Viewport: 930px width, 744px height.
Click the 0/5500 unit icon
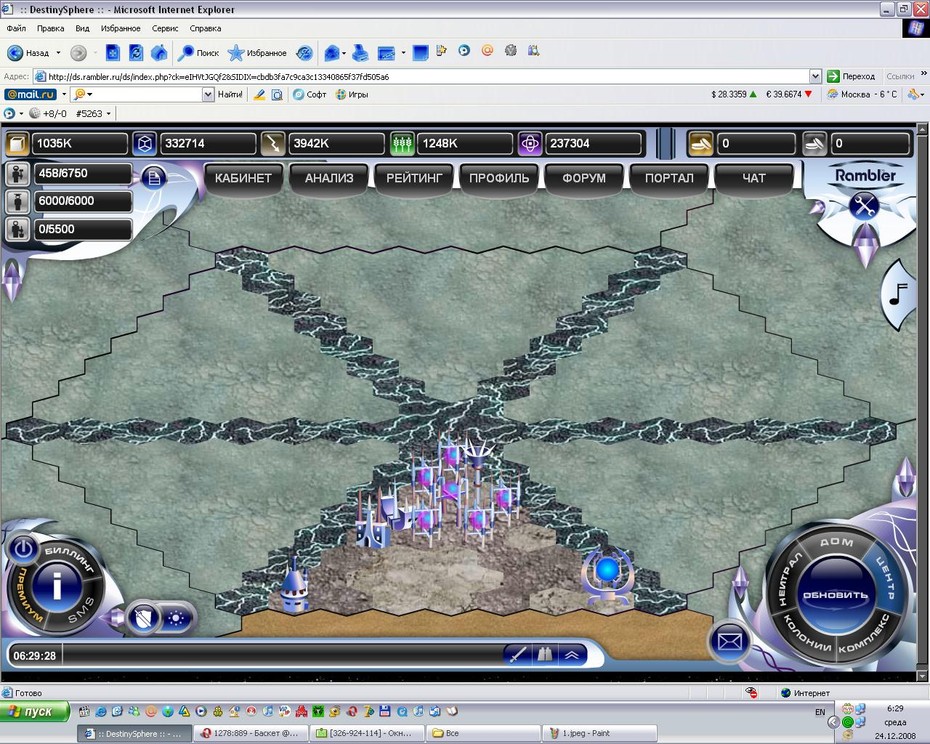click(x=18, y=229)
